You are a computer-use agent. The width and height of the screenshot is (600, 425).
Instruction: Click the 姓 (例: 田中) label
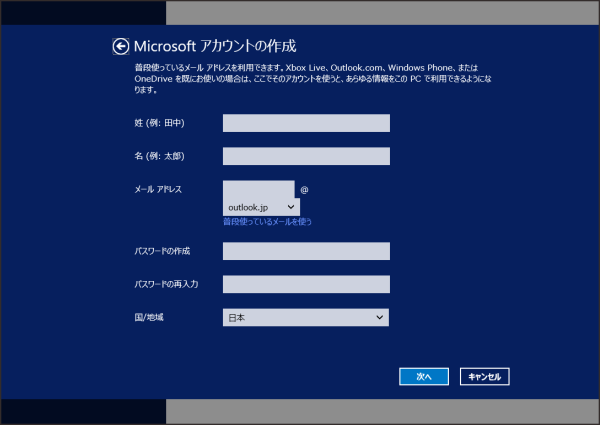pyautogui.click(x=160, y=123)
